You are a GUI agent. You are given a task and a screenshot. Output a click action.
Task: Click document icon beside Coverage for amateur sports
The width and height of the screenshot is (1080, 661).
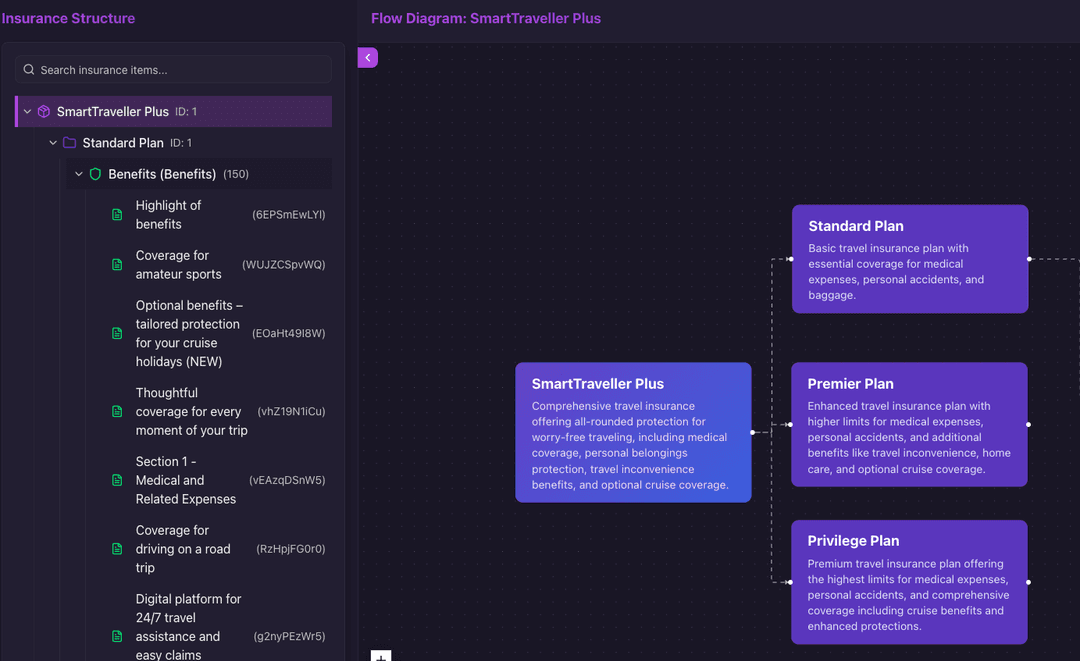click(x=117, y=265)
